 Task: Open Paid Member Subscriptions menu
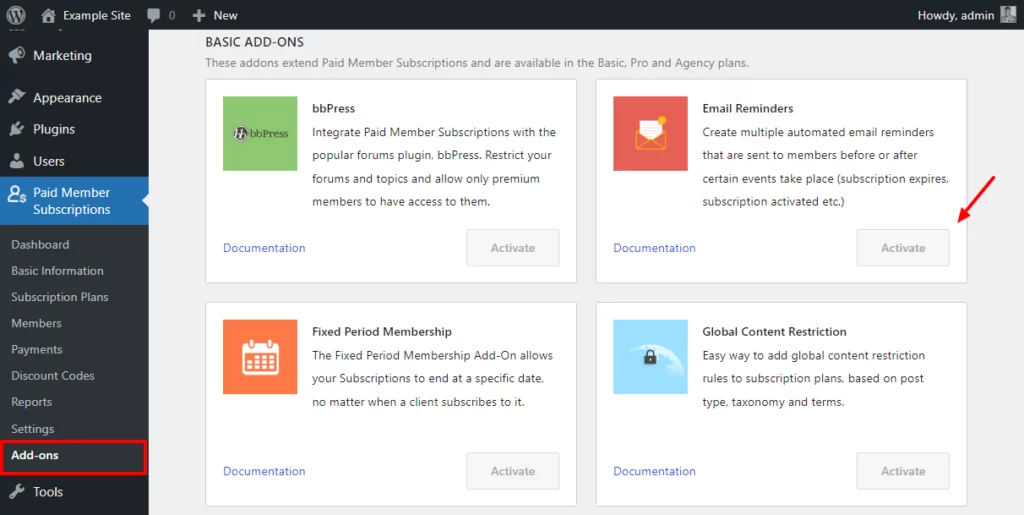pos(74,201)
